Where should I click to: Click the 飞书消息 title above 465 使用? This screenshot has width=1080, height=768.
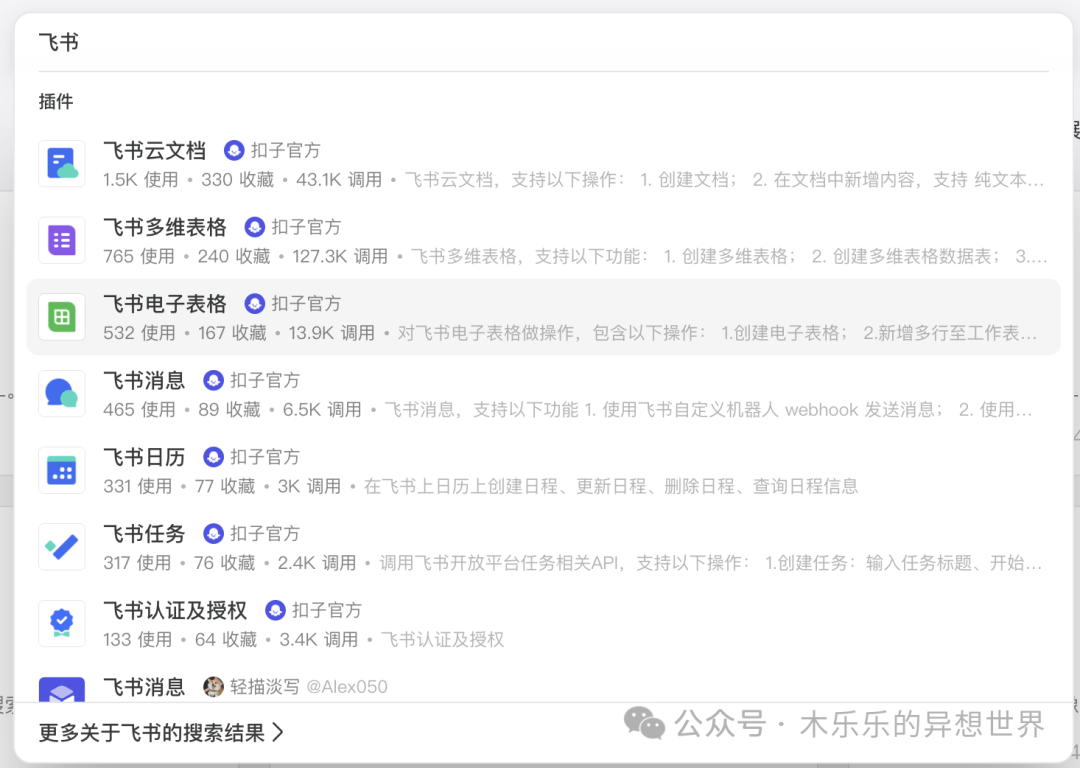(x=144, y=380)
